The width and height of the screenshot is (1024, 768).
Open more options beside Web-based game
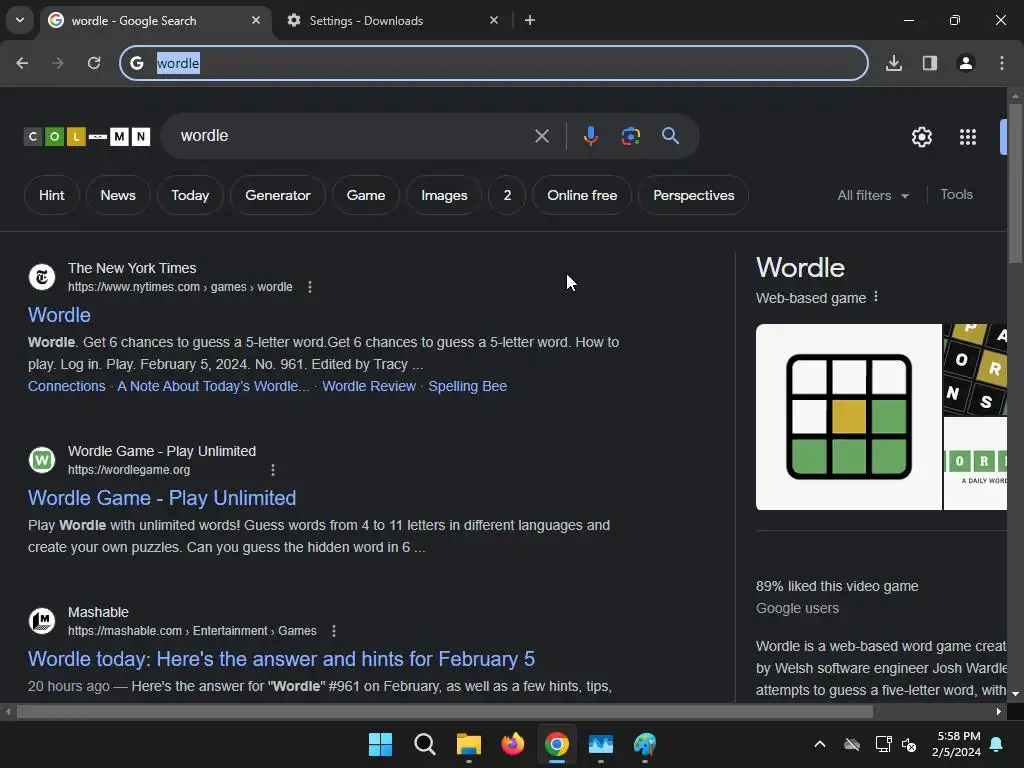click(876, 297)
